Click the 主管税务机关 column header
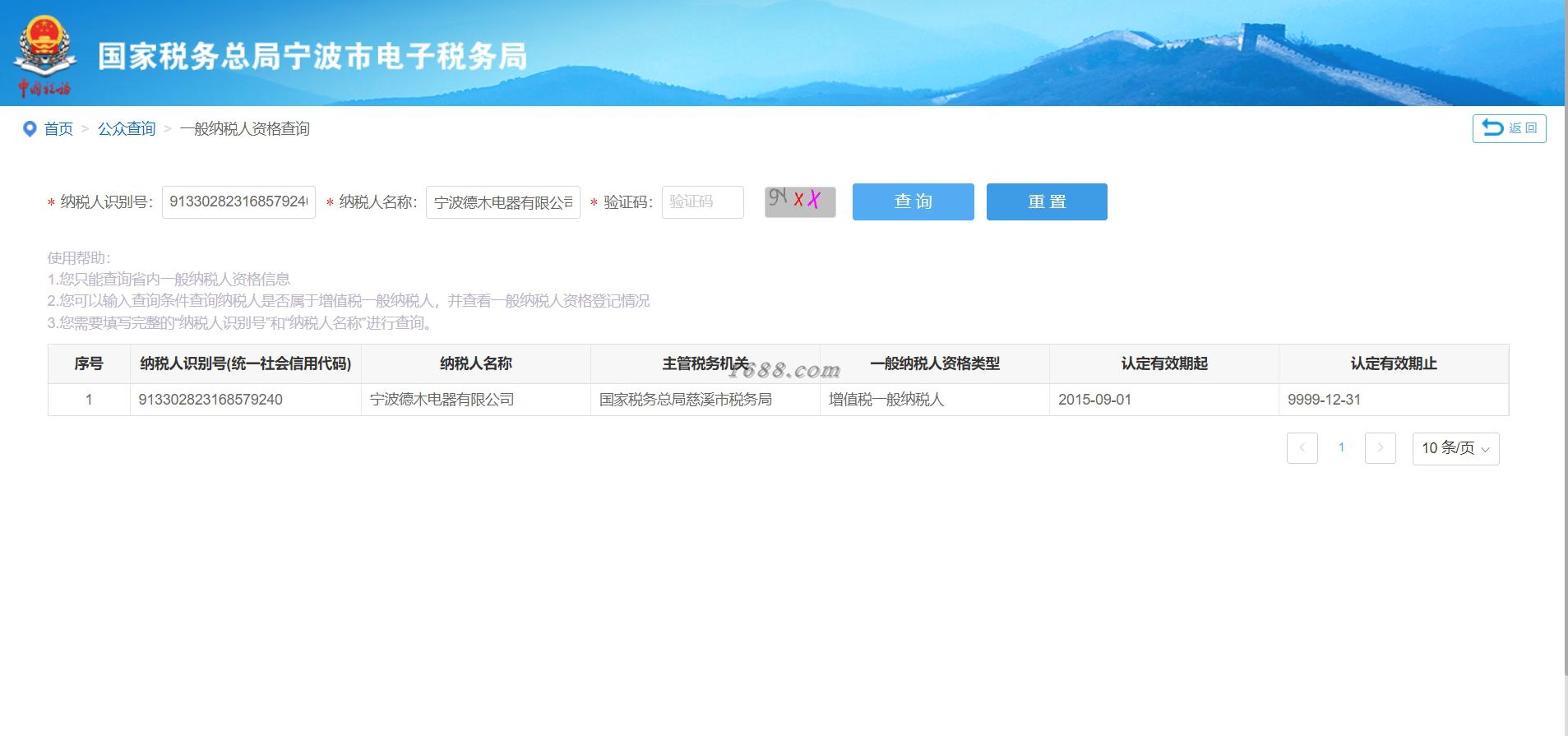 click(x=705, y=363)
